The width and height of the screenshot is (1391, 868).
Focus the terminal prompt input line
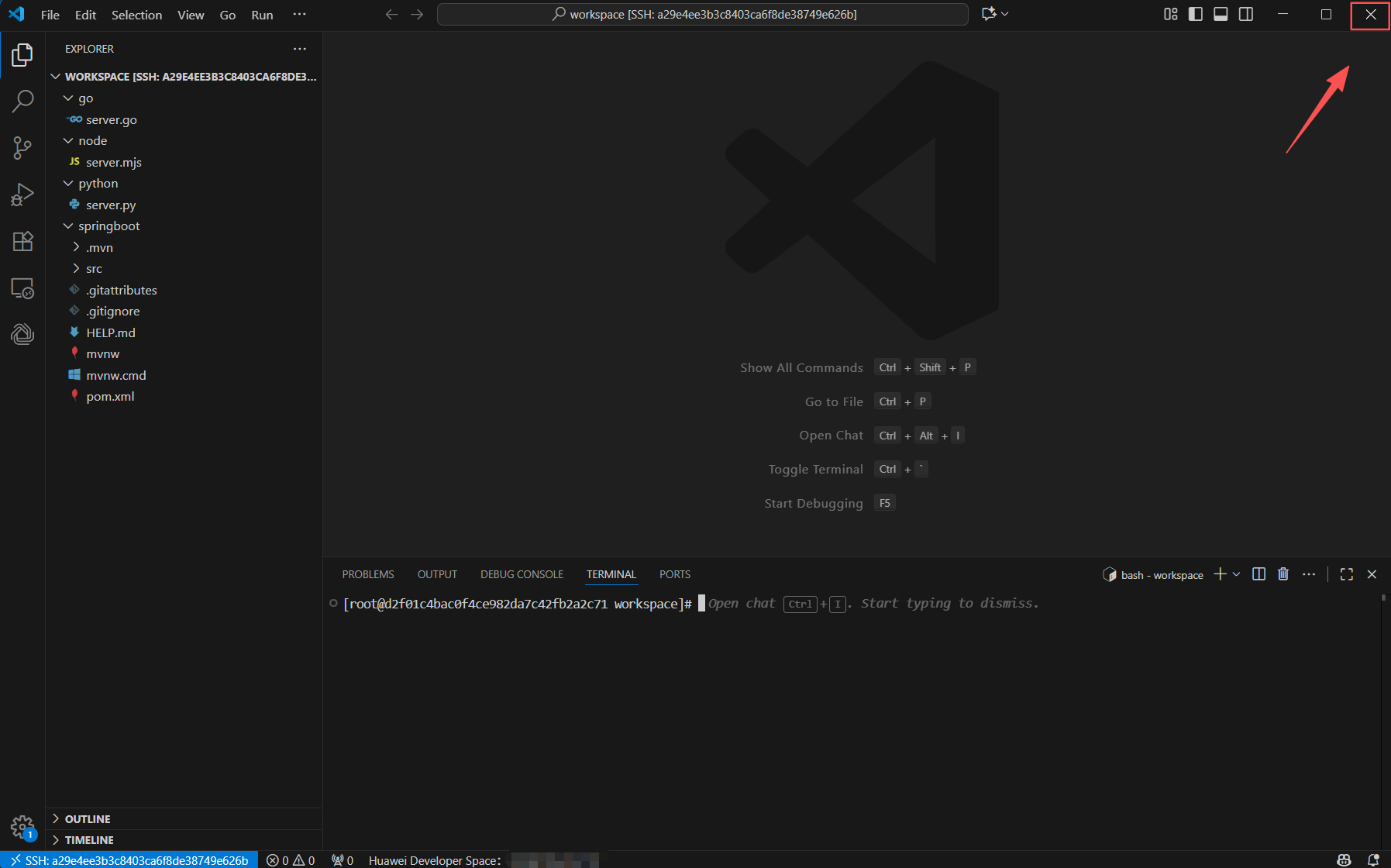tap(852, 604)
